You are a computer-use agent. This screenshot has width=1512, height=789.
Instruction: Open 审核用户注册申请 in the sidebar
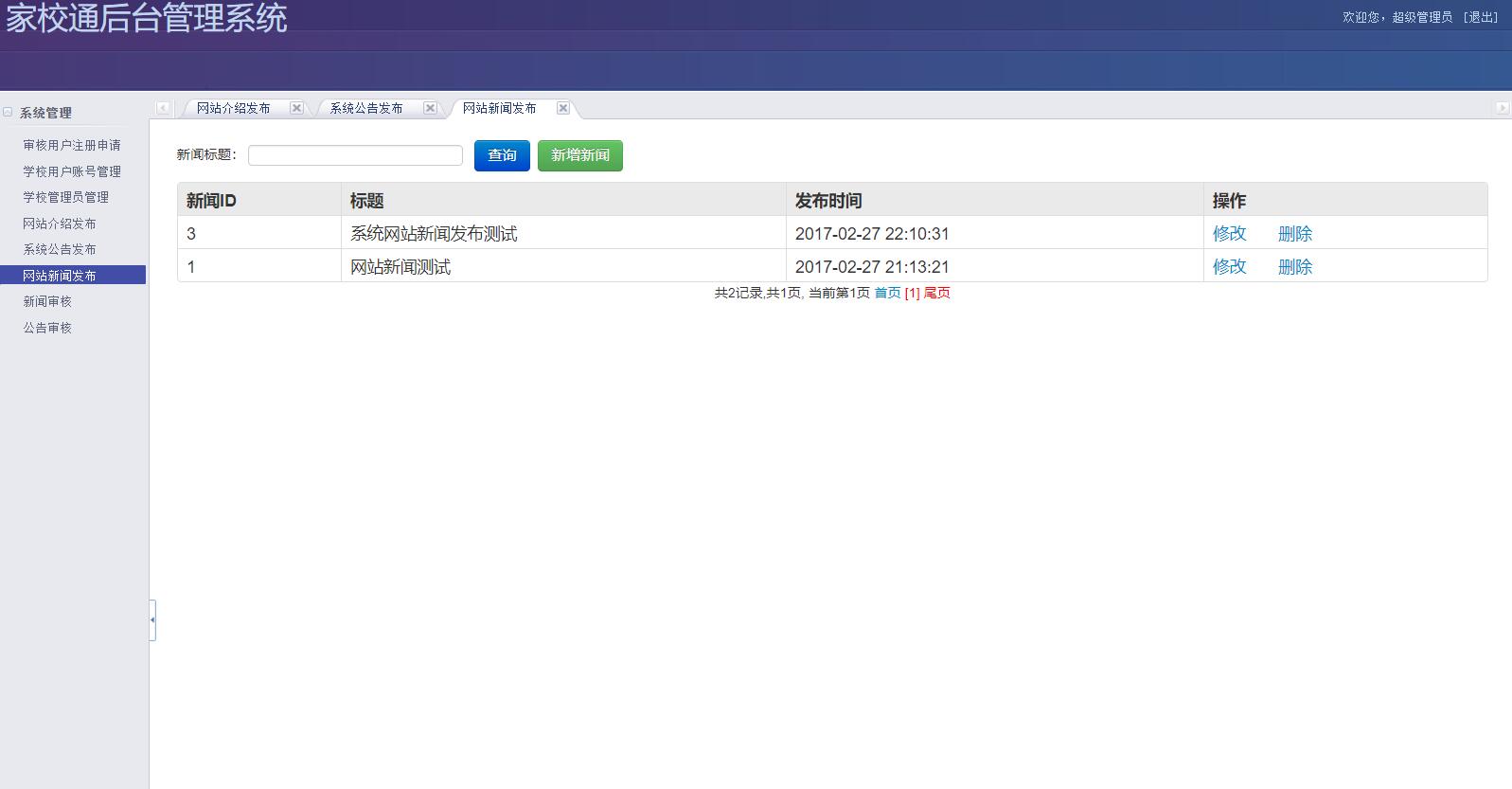click(72, 145)
